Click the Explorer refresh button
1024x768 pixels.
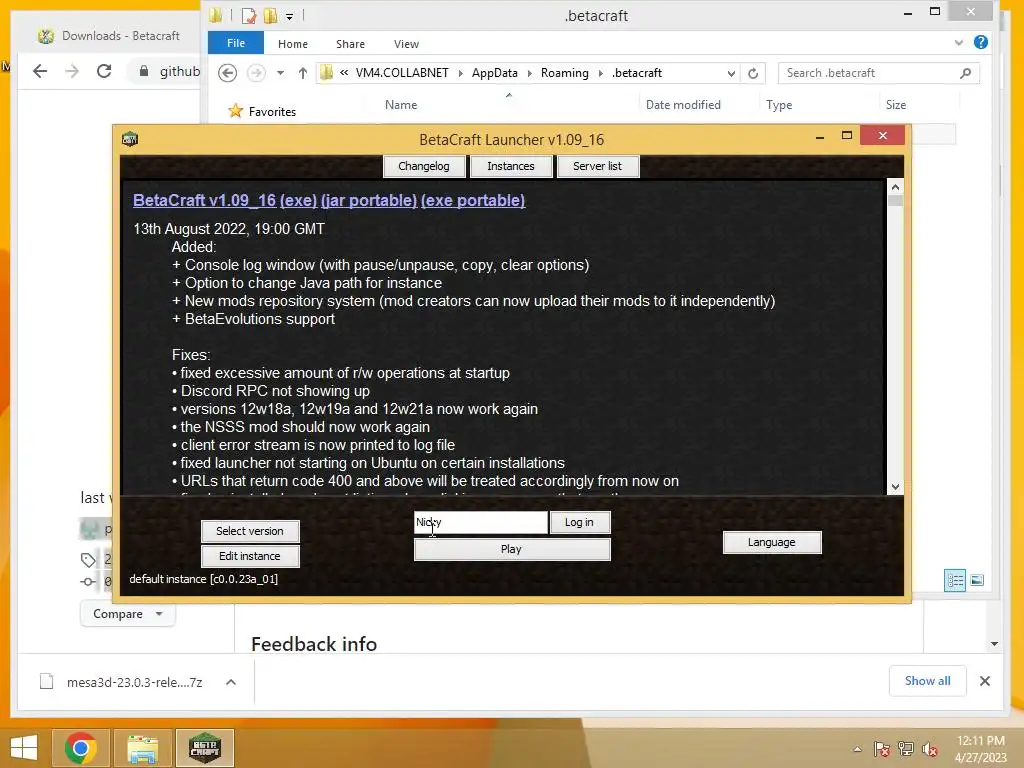(x=753, y=73)
